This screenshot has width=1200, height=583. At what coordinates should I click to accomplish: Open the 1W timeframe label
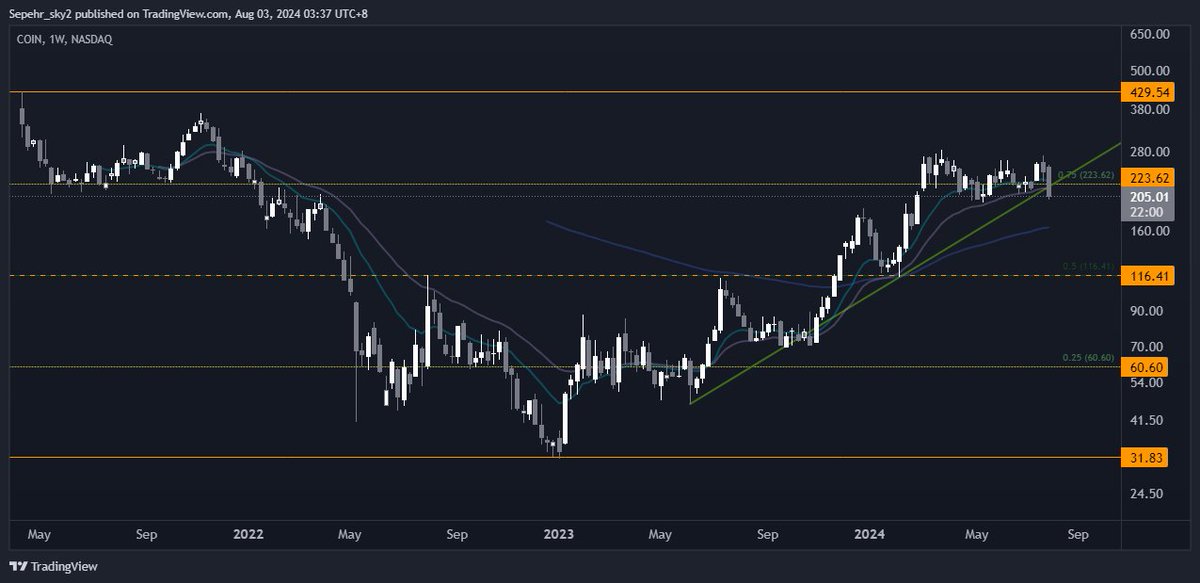[x=55, y=40]
